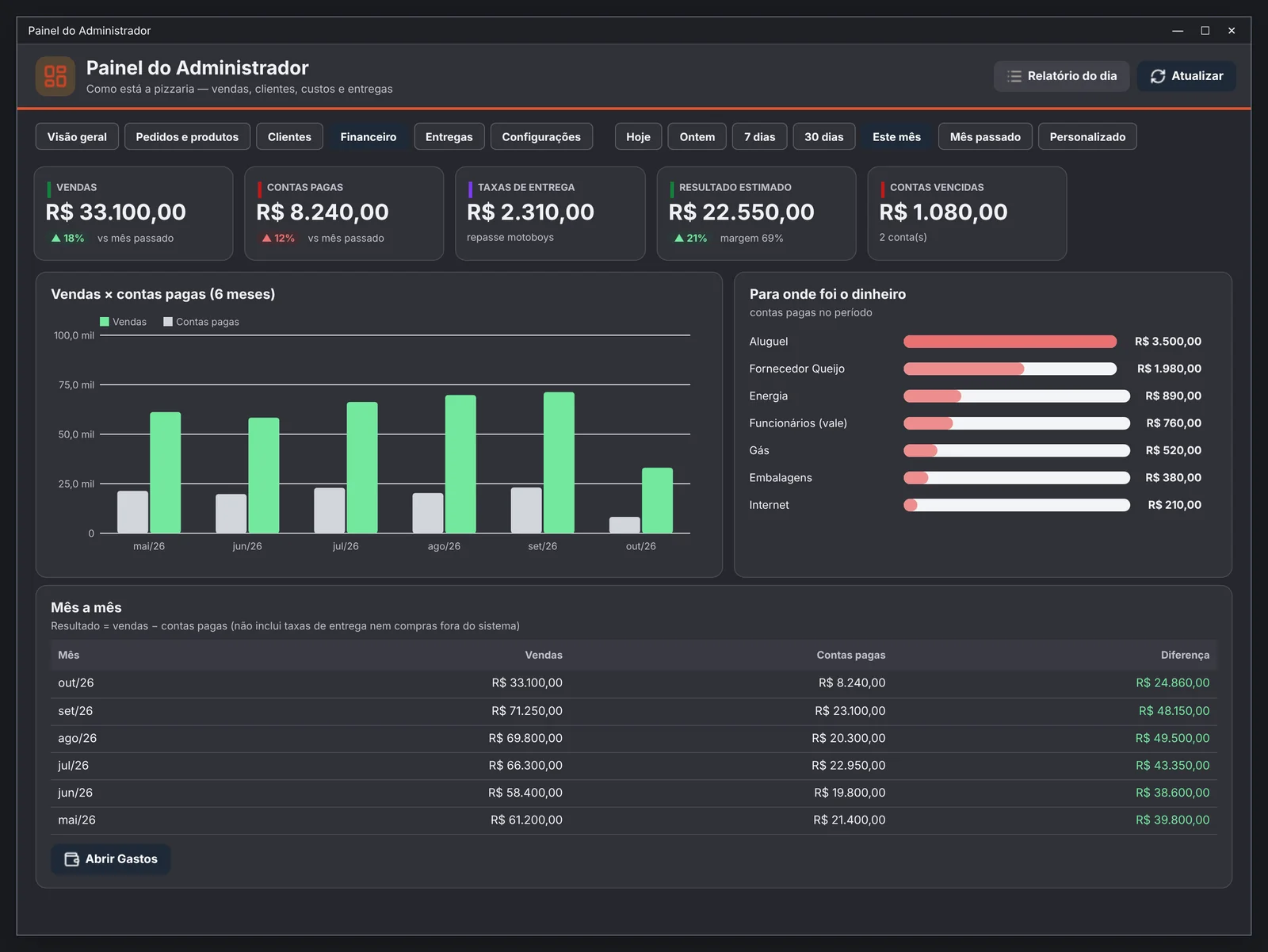Click the set/26 row in Mês a mês table

[x=634, y=711]
